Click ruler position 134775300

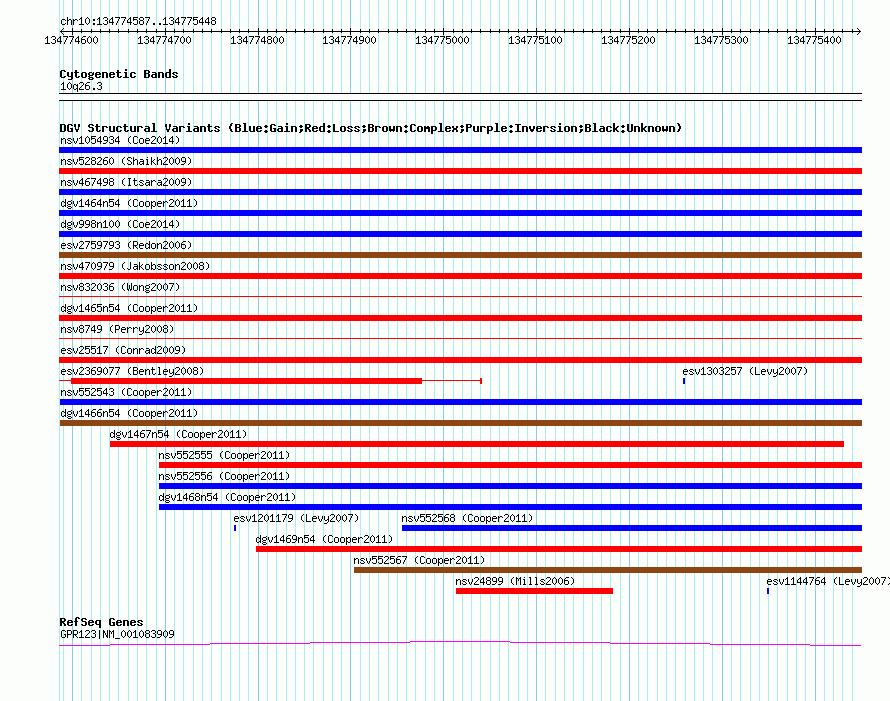721,40
